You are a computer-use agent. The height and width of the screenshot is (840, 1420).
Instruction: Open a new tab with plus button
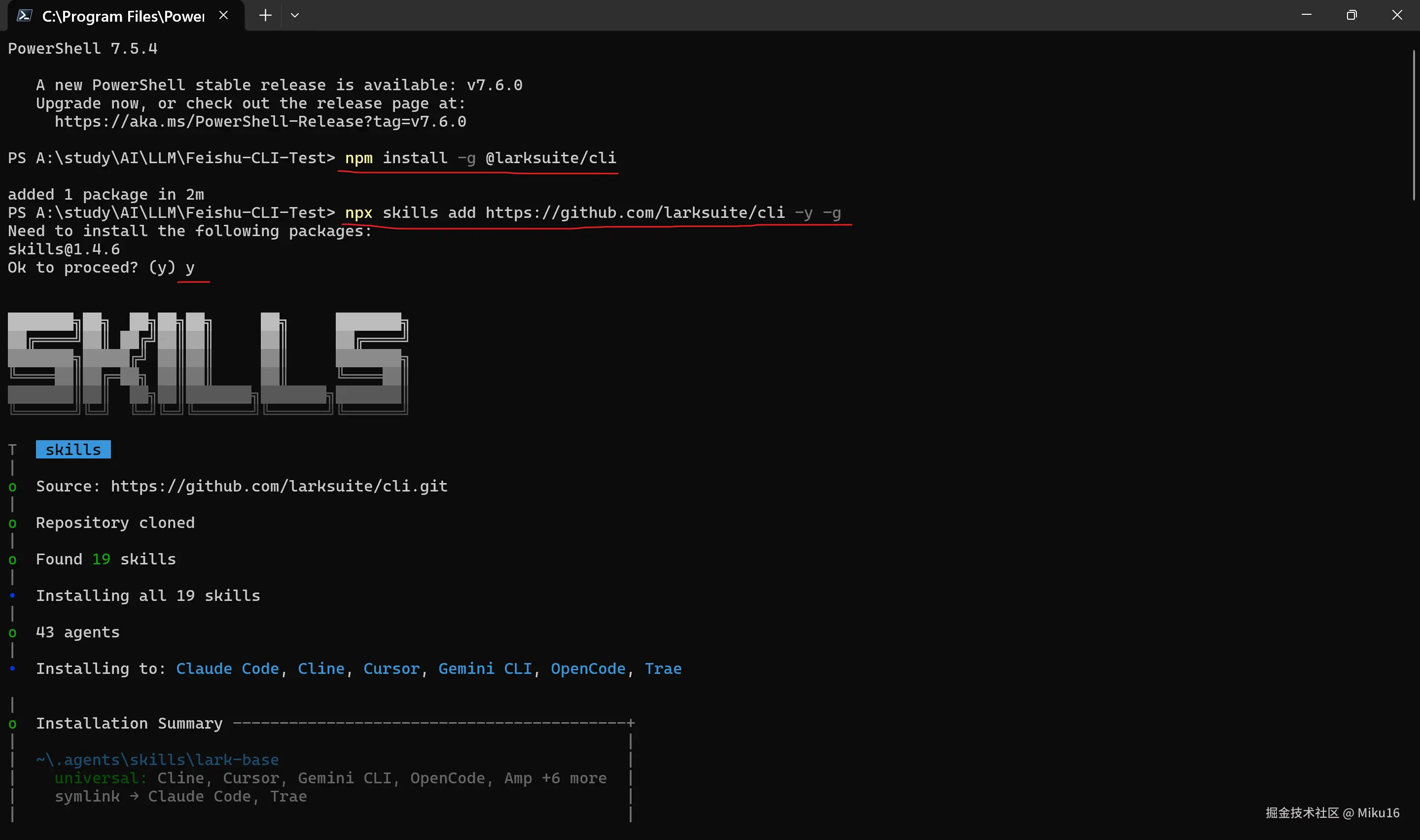(x=265, y=15)
